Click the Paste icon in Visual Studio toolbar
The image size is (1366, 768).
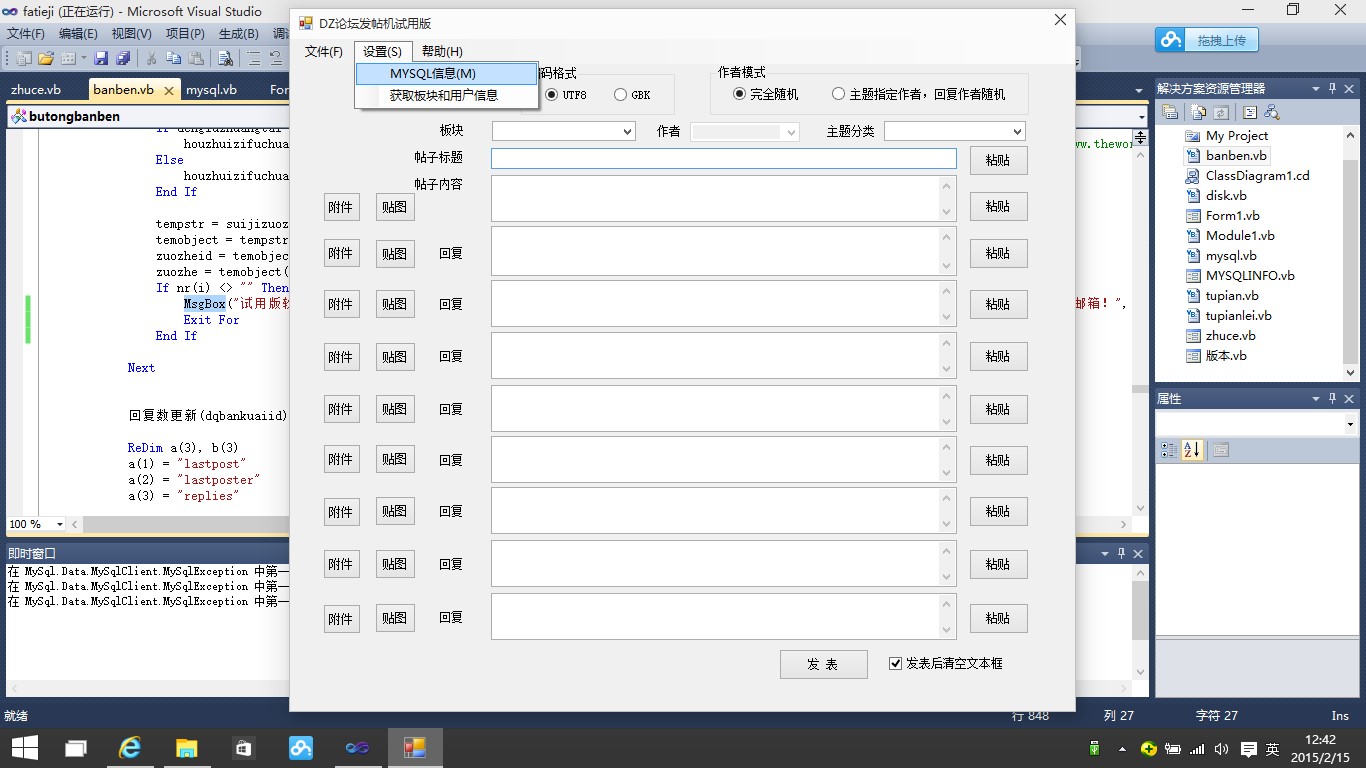196,58
